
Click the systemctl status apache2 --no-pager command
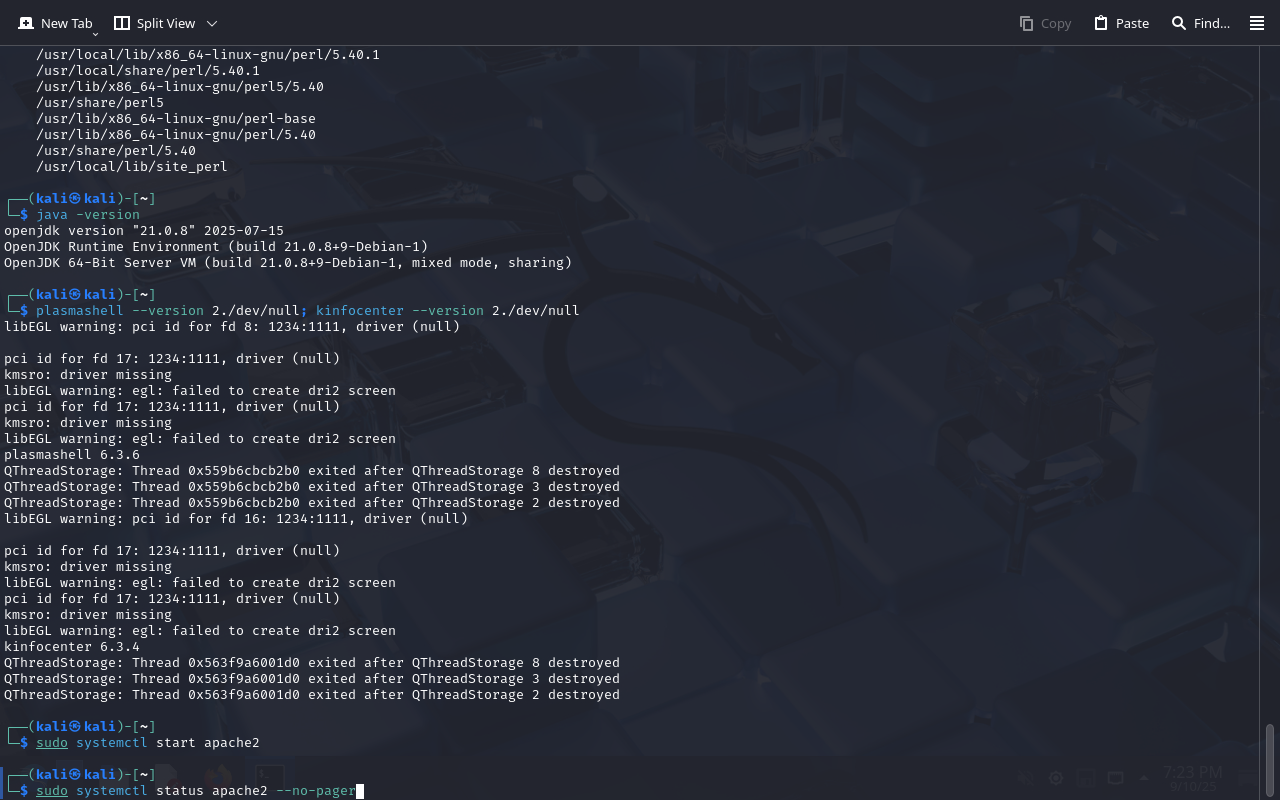pyautogui.click(x=196, y=791)
